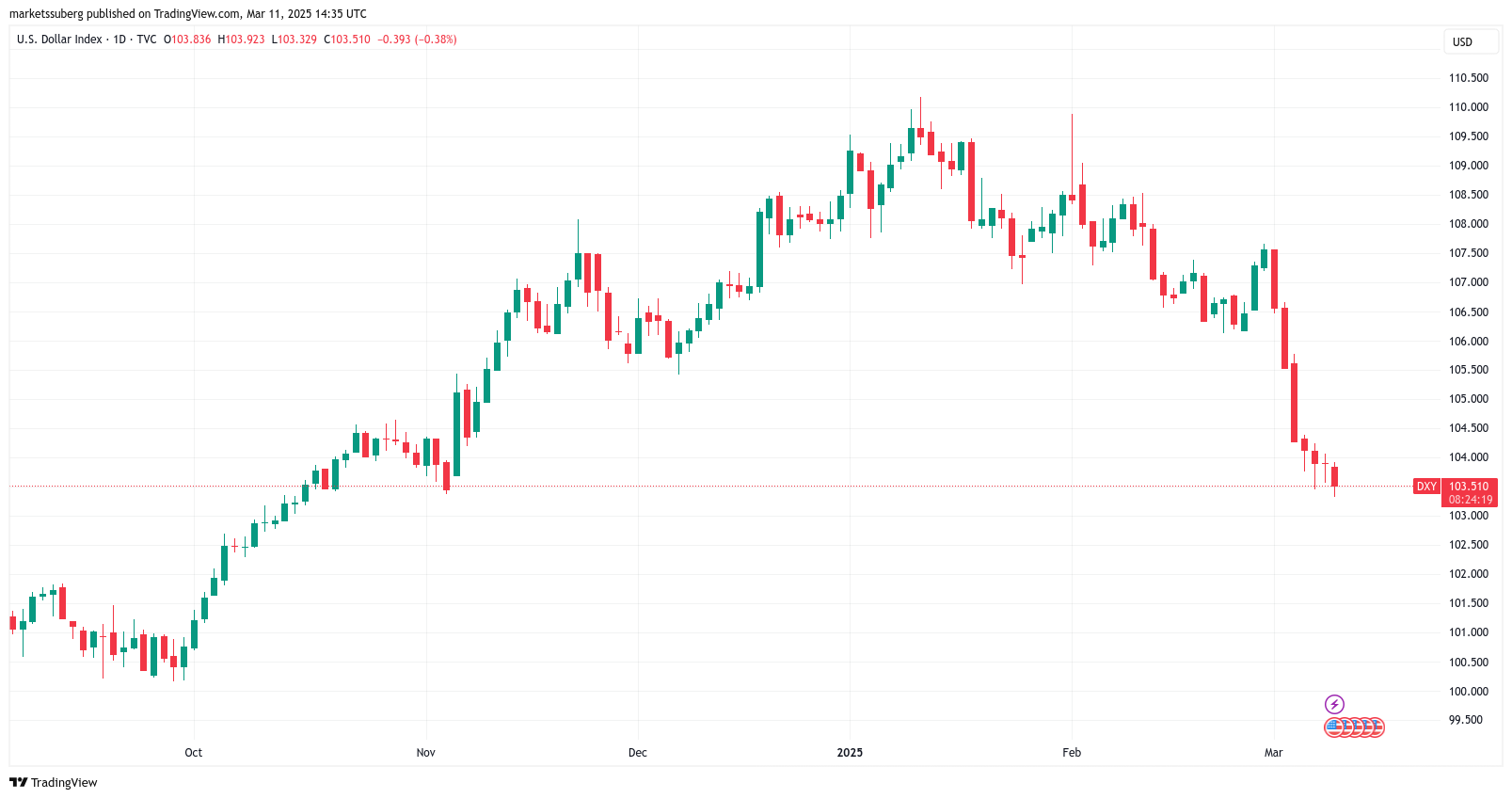Screen dimensions: 1512x799
Task: Click the 110.500 price scale label
Action: (1469, 78)
